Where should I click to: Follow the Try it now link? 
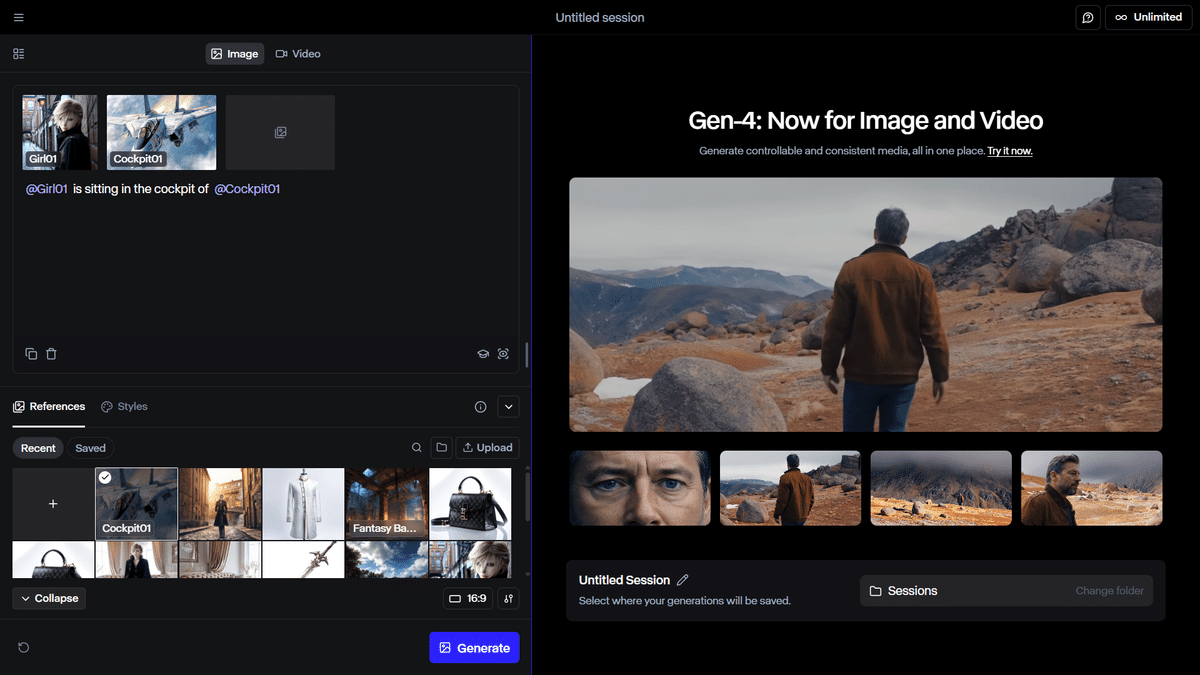1009,151
